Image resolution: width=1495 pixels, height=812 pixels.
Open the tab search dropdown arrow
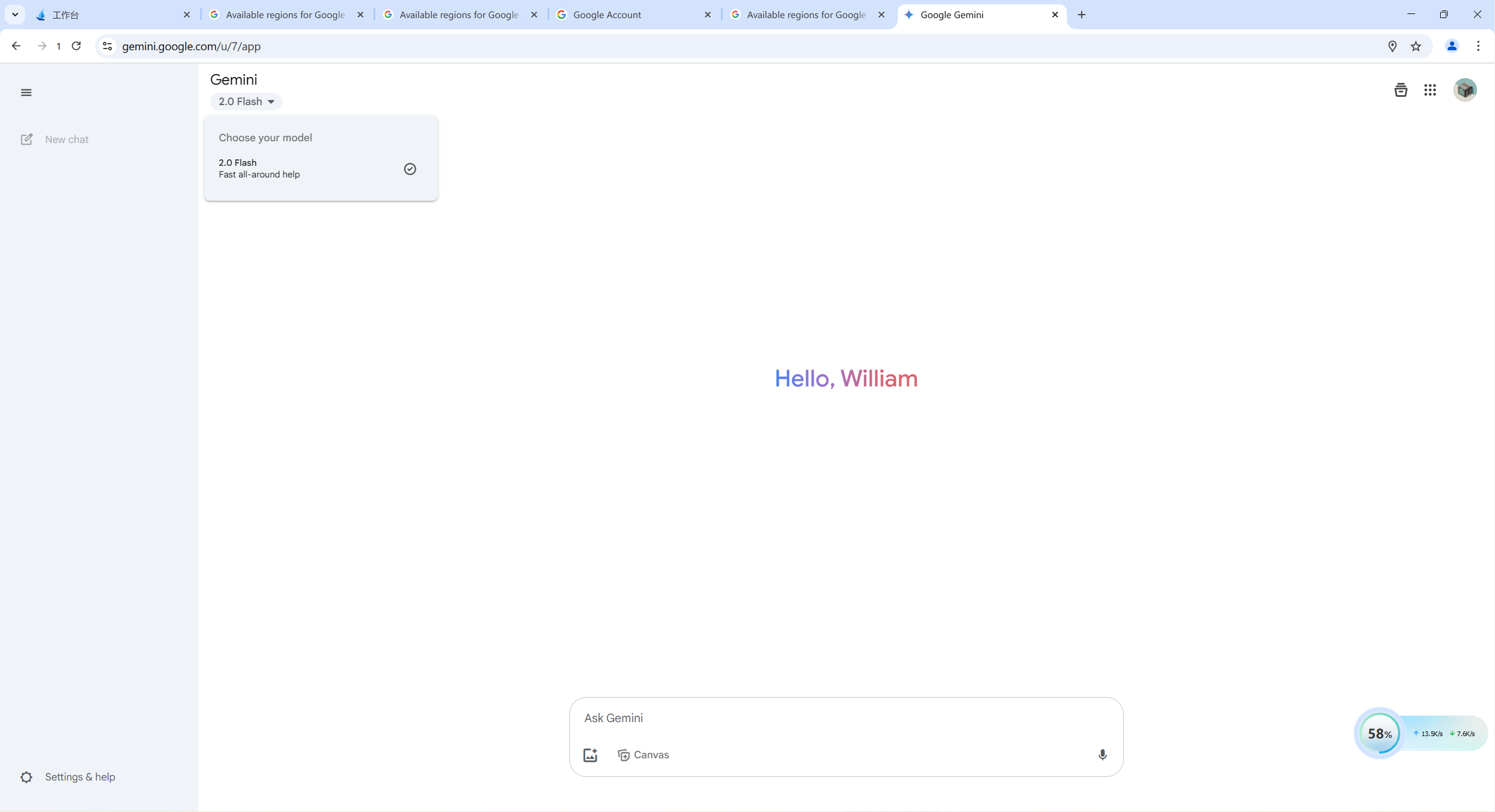(15, 15)
